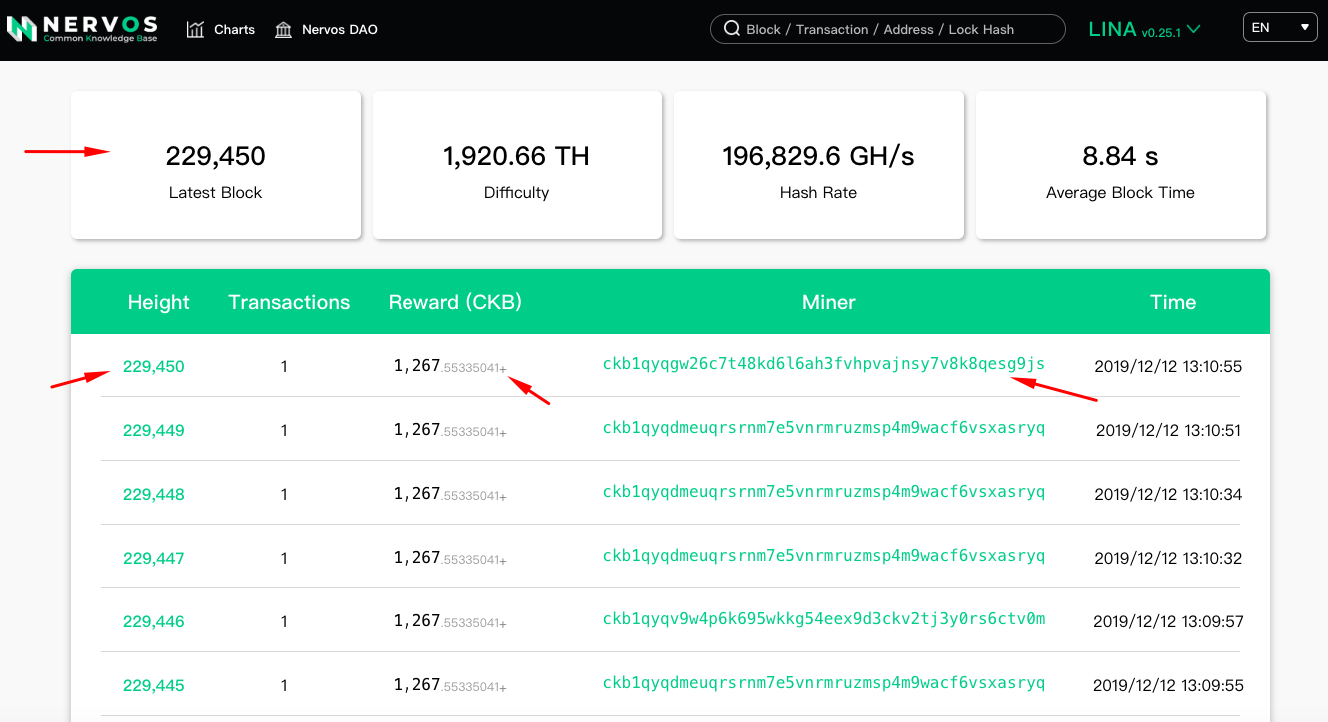Open block height 229,449 link

click(x=153, y=431)
